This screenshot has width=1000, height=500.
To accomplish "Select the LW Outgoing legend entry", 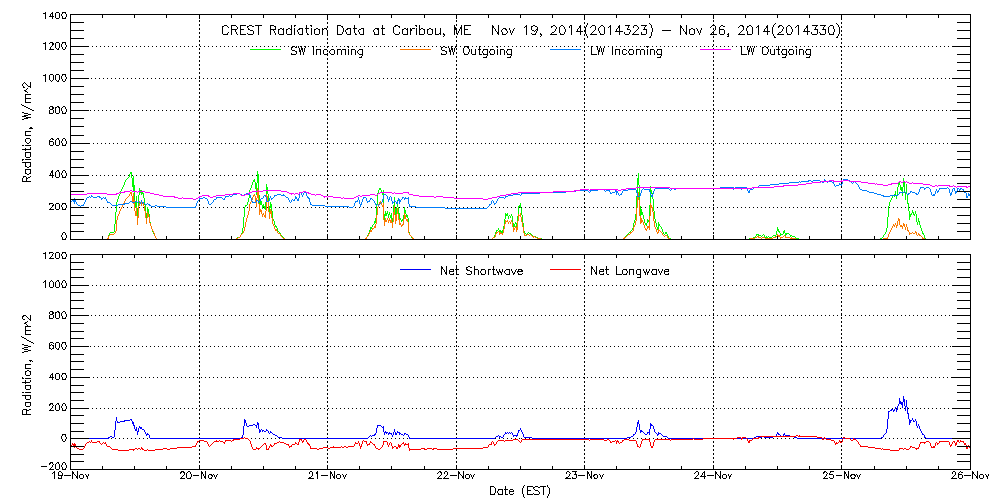I will point(775,52).
